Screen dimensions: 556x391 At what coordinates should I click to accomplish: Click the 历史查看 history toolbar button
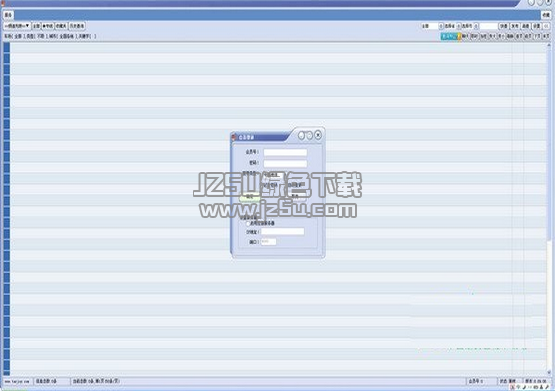click(77, 26)
